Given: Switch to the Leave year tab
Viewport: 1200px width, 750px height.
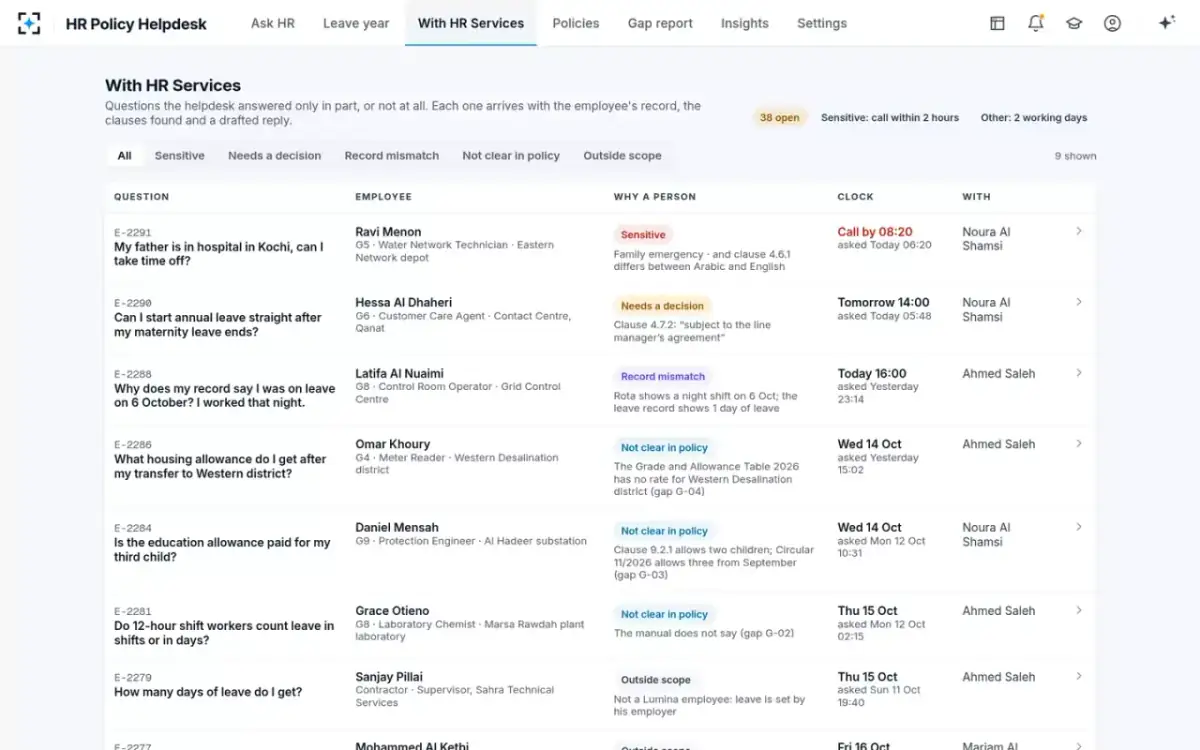Looking at the screenshot, I should tap(356, 23).
